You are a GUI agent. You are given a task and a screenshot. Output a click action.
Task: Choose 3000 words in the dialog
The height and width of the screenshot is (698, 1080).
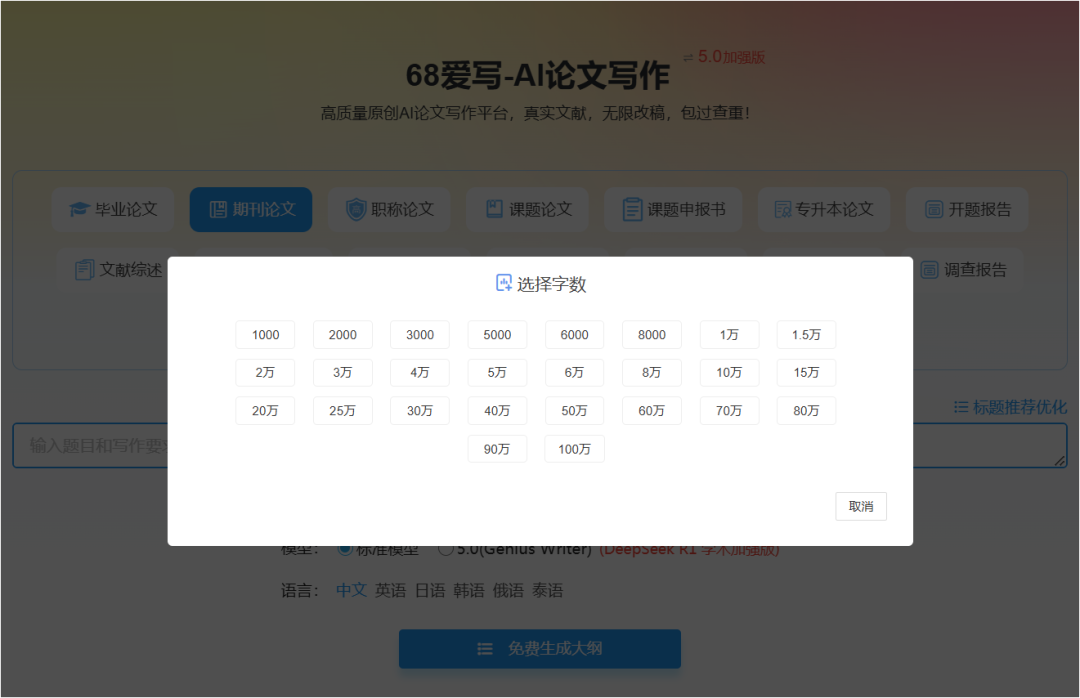pos(419,335)
